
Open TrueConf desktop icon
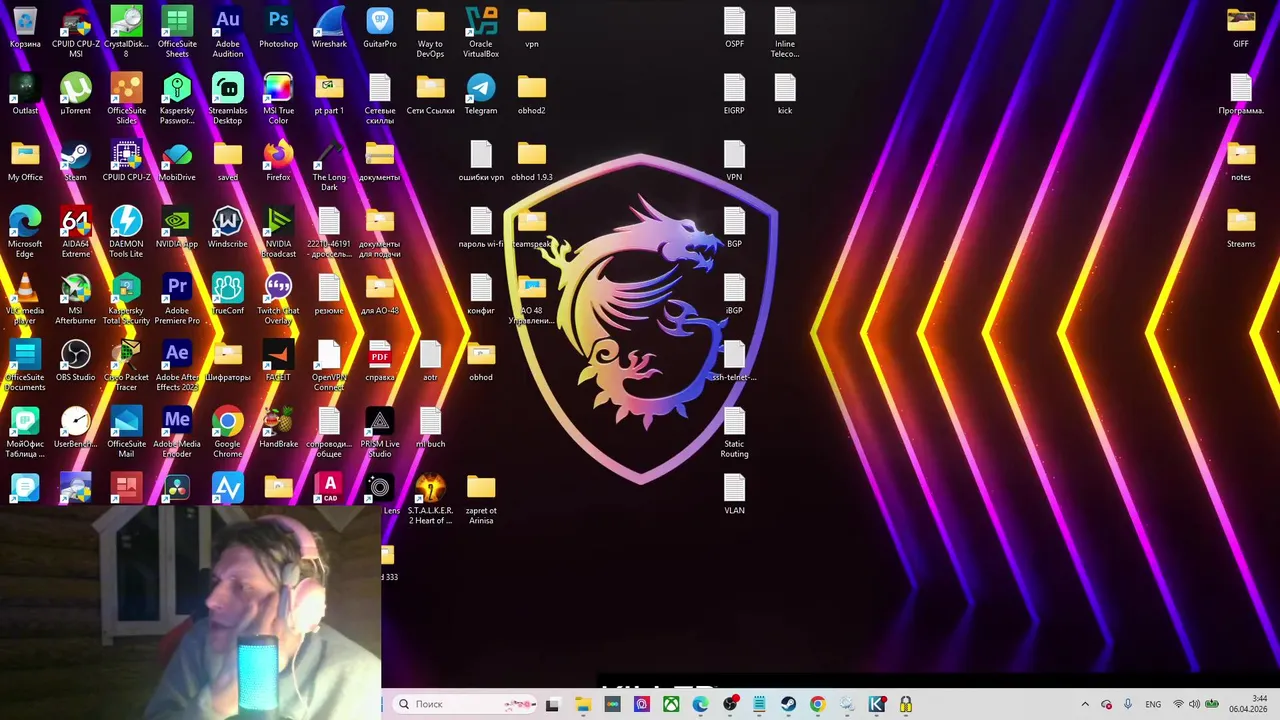228,295
